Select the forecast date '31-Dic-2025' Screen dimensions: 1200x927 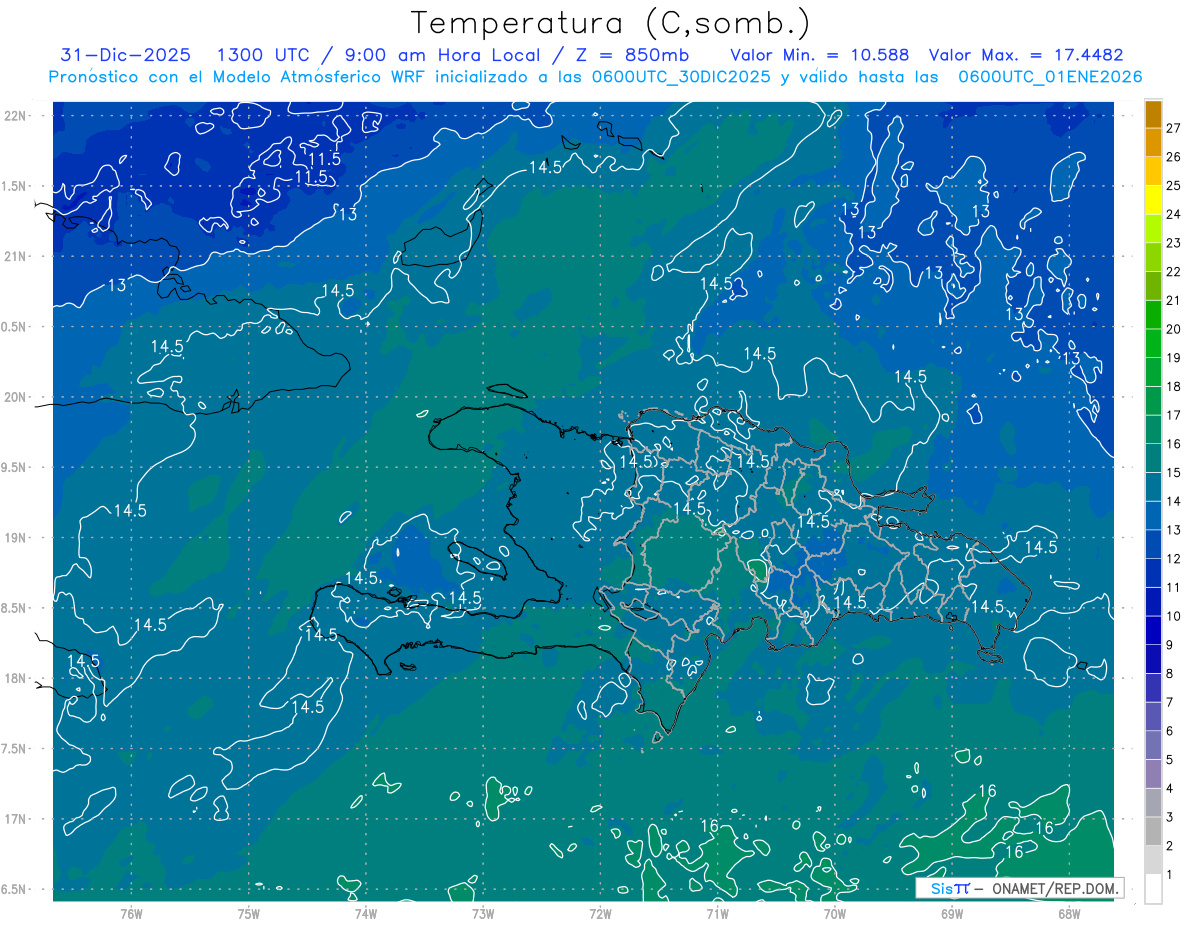pyautogui.click(x=126, y=55)
